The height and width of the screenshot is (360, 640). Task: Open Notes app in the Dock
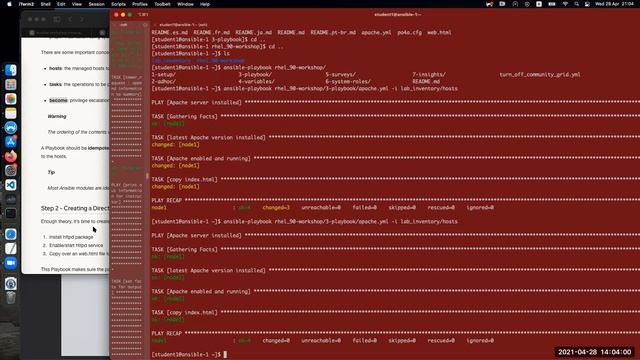(x=11, y=113)
